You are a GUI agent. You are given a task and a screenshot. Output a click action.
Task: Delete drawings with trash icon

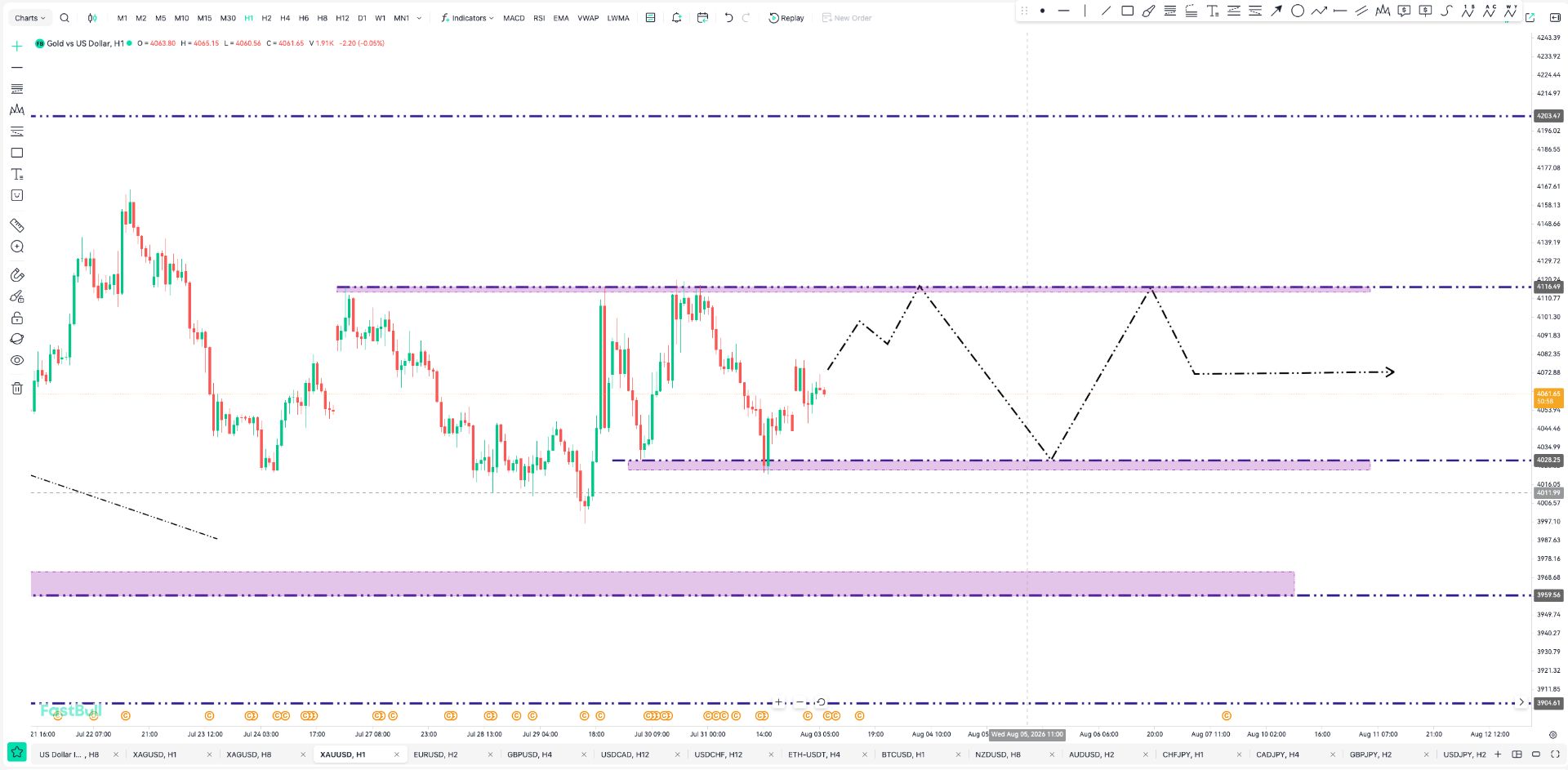(x=16, y=388)
